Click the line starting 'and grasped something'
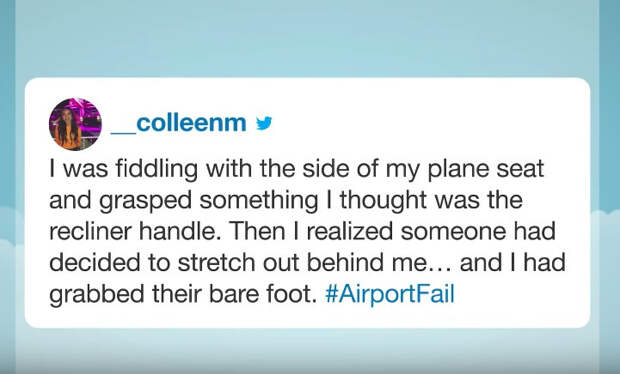The image size is (620, 374). 286,200
